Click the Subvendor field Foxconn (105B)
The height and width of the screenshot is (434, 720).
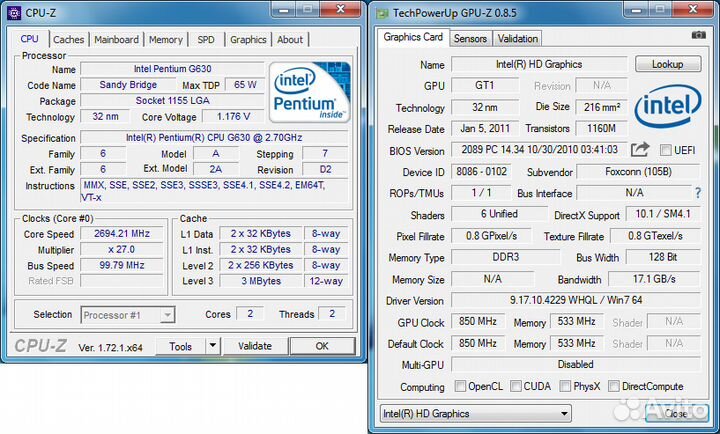click(638, 172)
